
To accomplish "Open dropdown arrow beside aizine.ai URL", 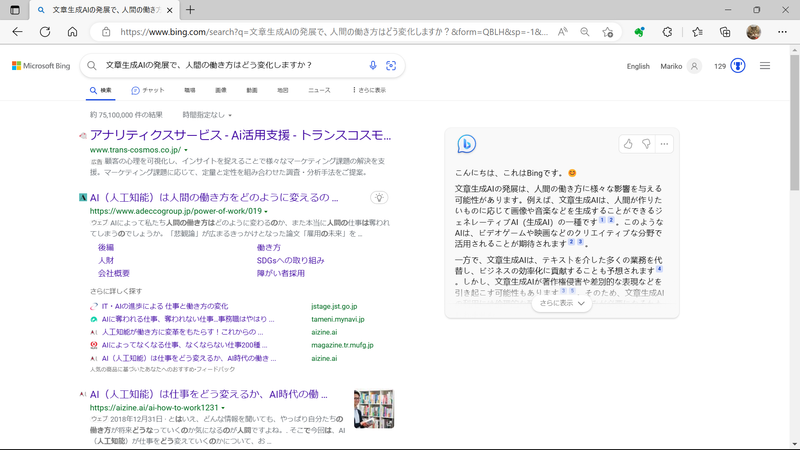I will [x=223, y=408].
